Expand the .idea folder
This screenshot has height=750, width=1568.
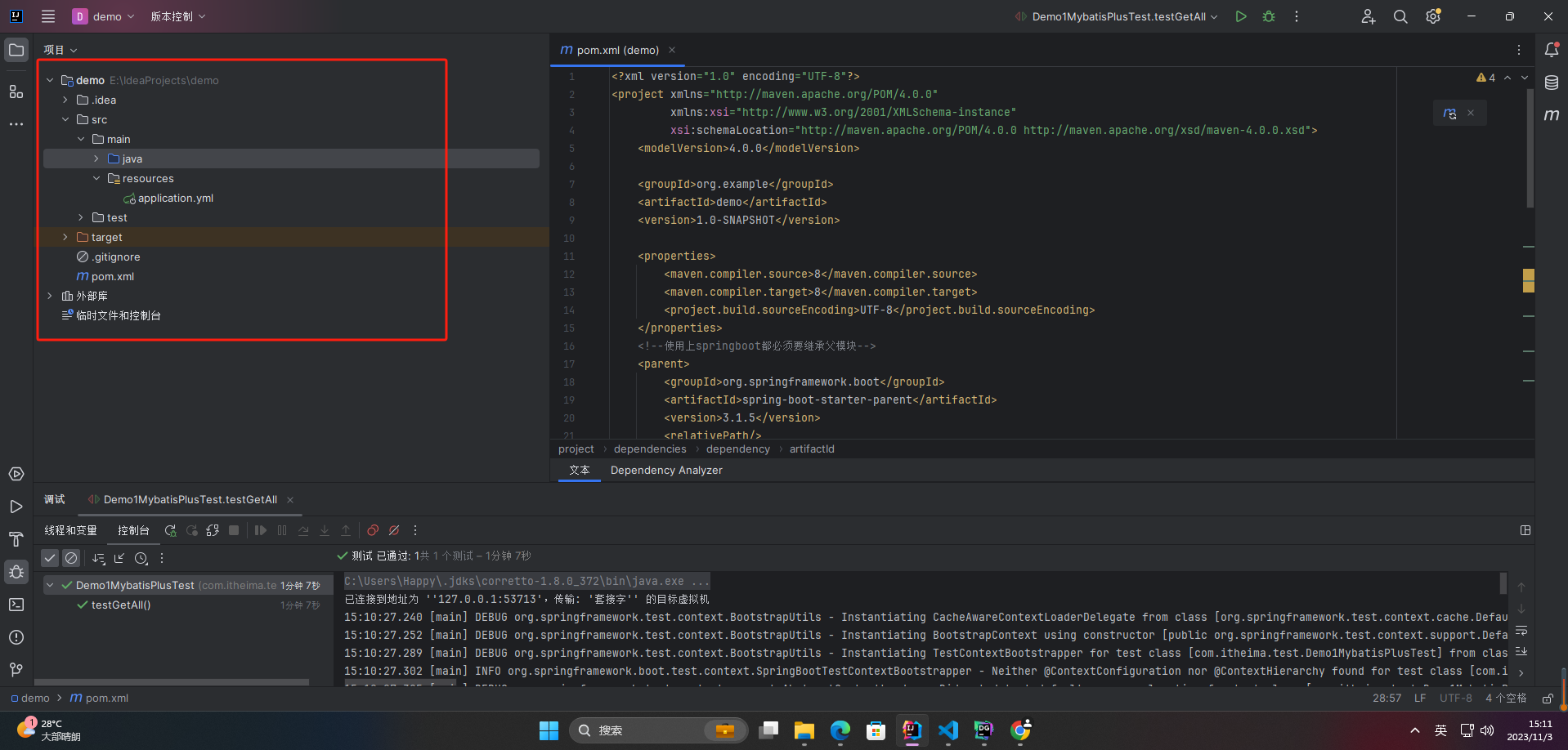click(x=65, y=100)
